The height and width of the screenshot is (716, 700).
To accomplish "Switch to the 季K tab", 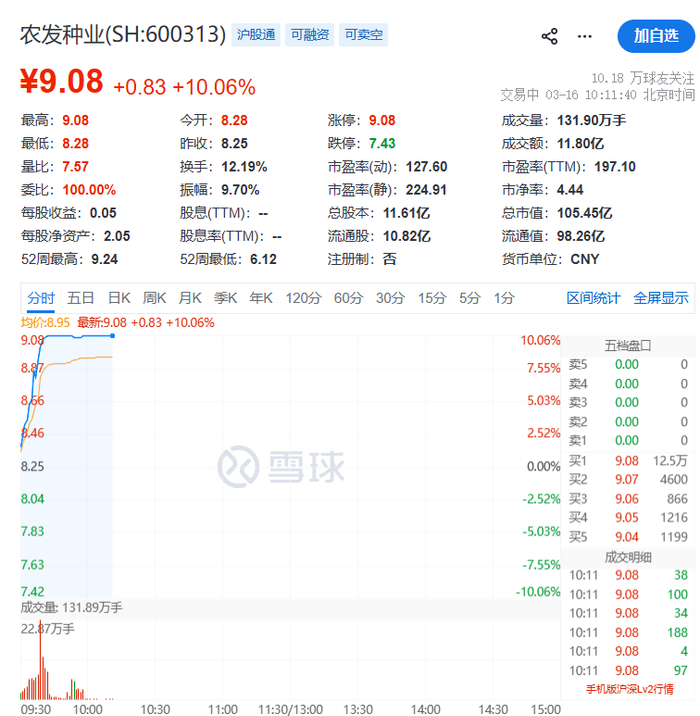I will pyautogui.click(x=226, y=298).
